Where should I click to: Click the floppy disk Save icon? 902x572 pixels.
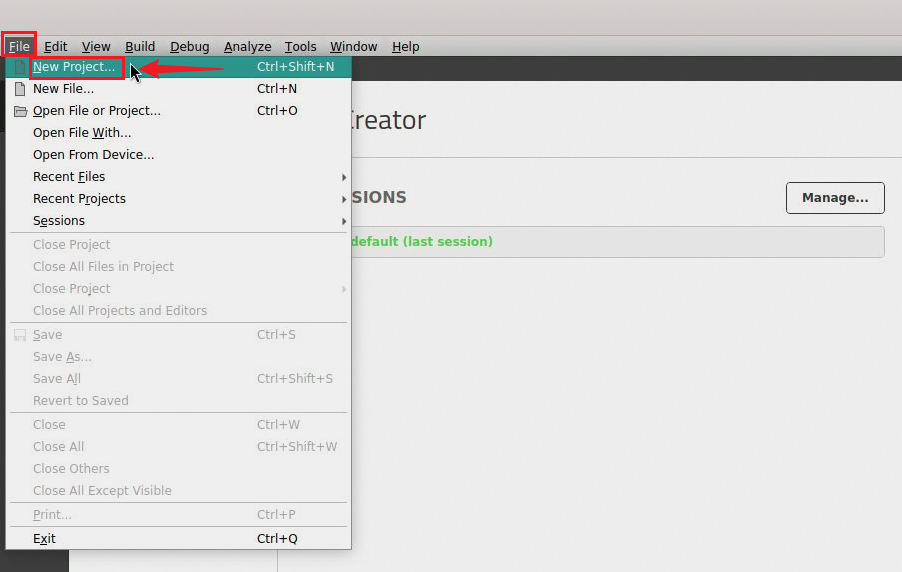(x=20, y=335)
